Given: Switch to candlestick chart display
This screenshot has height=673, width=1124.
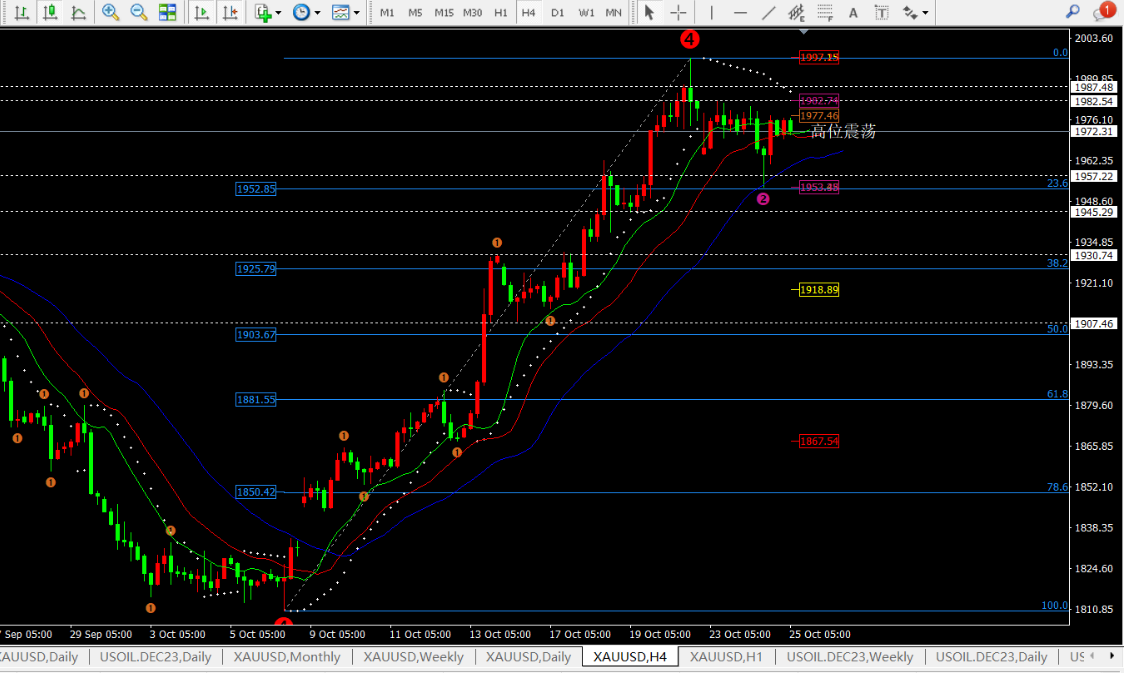Looking at the screenshot, I should [50, 12].
